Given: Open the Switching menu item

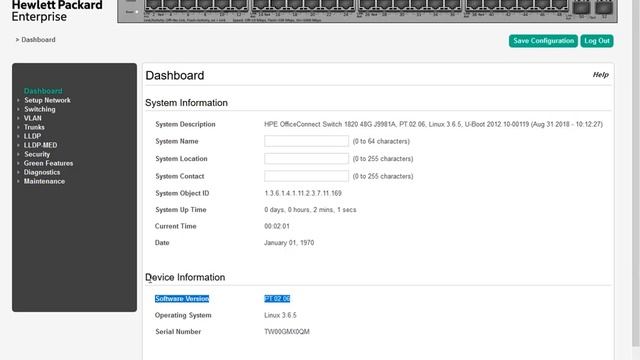Looking at the screenshot, I should [x=40, y=109].
